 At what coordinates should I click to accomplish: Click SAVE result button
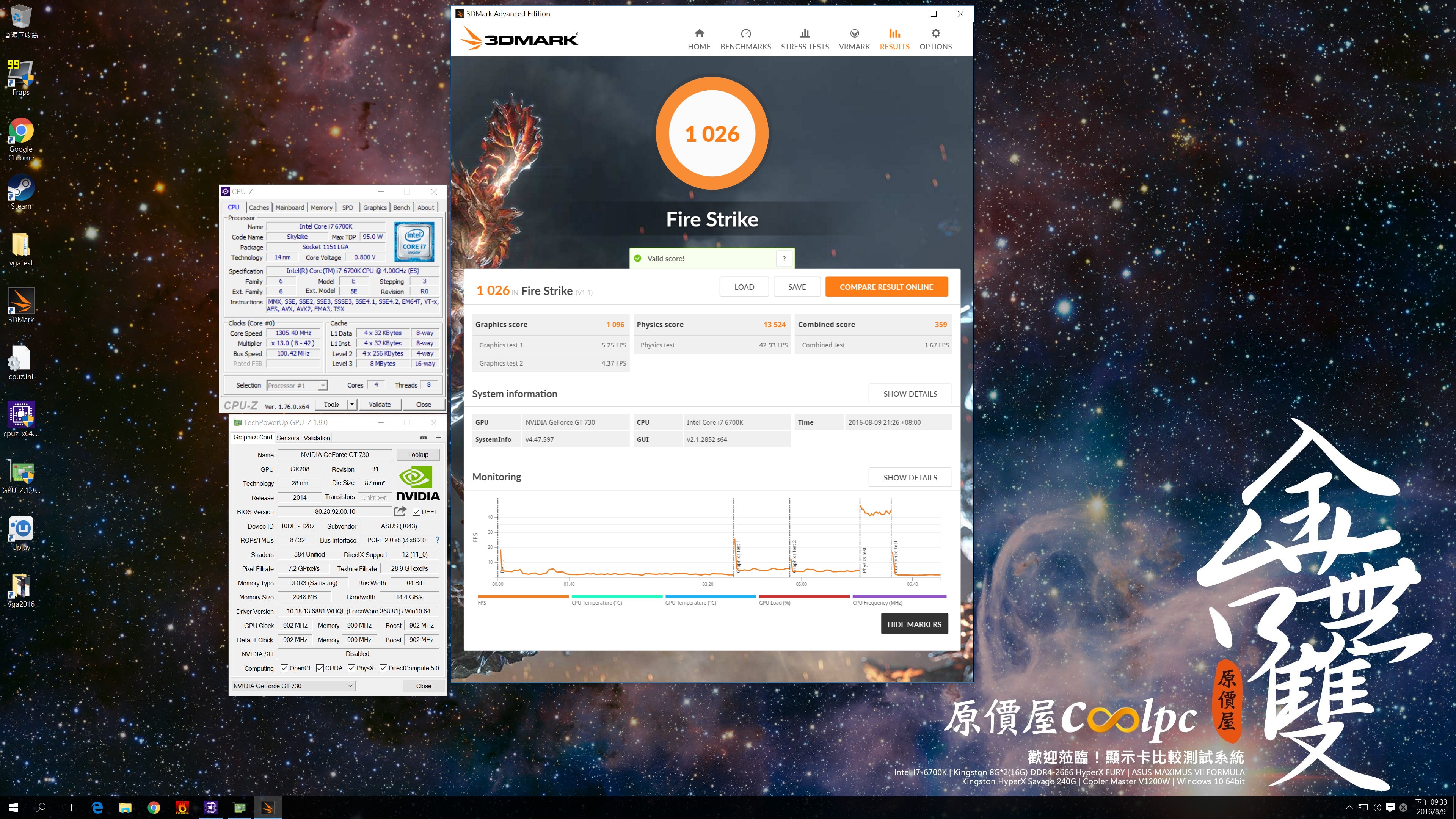[797, 287]
